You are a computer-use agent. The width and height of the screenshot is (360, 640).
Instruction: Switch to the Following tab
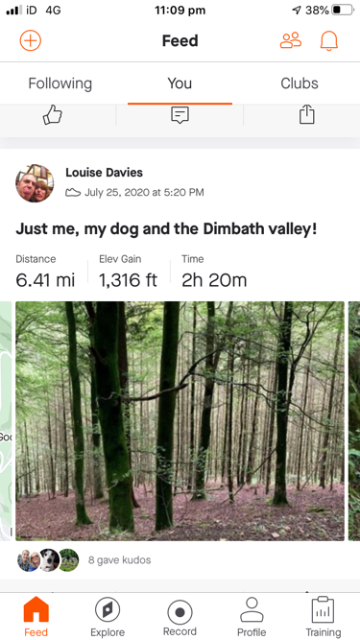pyautogui.click(x=60, y=83)
